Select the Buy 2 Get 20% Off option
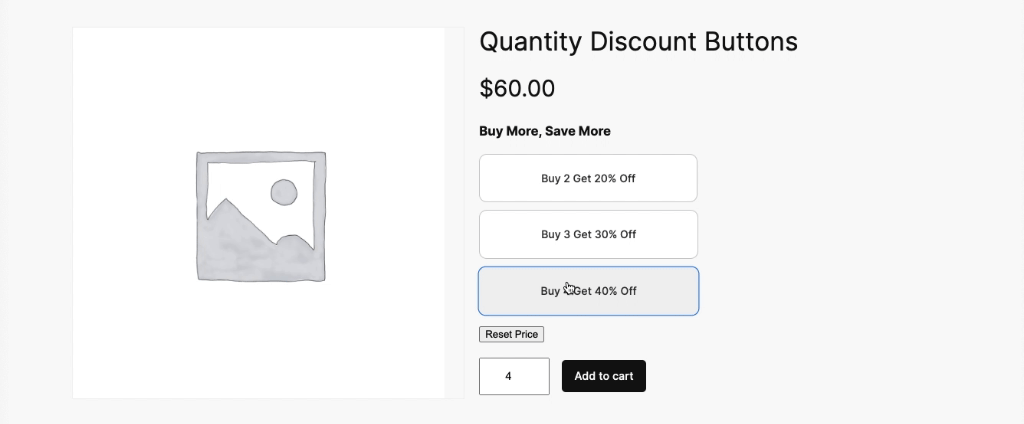Screen dimensions: 1024x424 point(588,178)
